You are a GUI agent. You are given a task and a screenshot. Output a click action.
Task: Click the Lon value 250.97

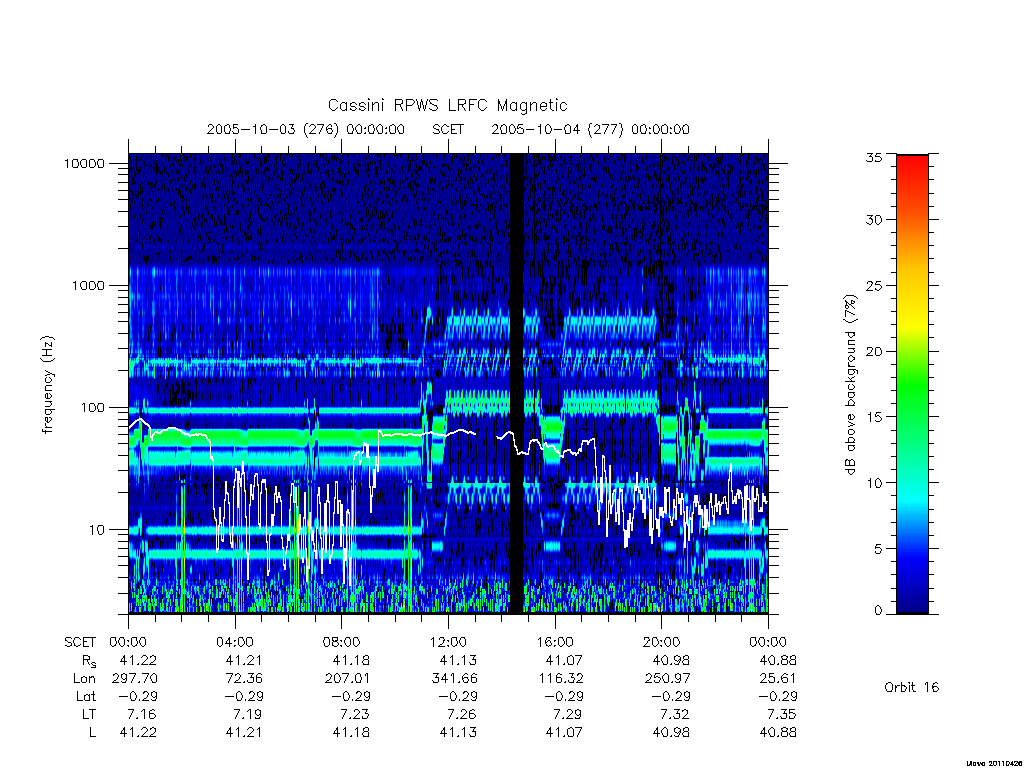click(x=667, y=679)
